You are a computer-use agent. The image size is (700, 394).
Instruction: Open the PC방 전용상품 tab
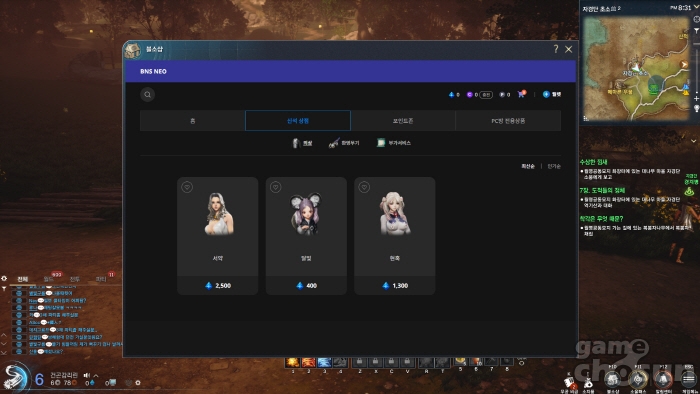(x=508, y=120)
